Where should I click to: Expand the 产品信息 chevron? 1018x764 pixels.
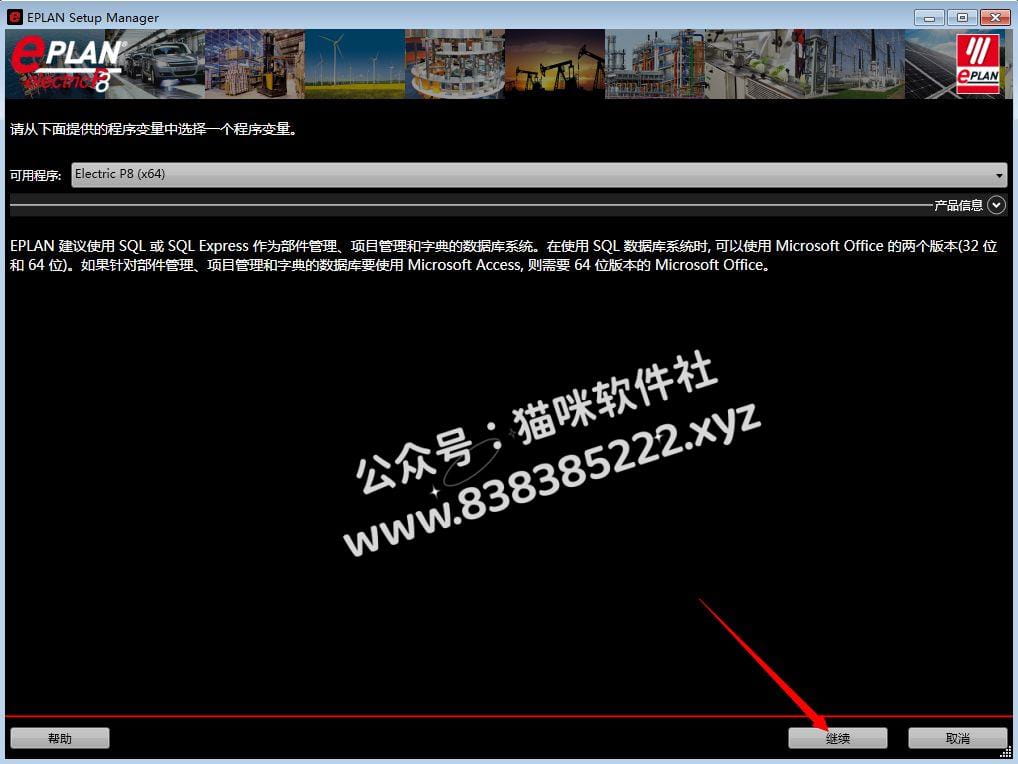point(997,205)
